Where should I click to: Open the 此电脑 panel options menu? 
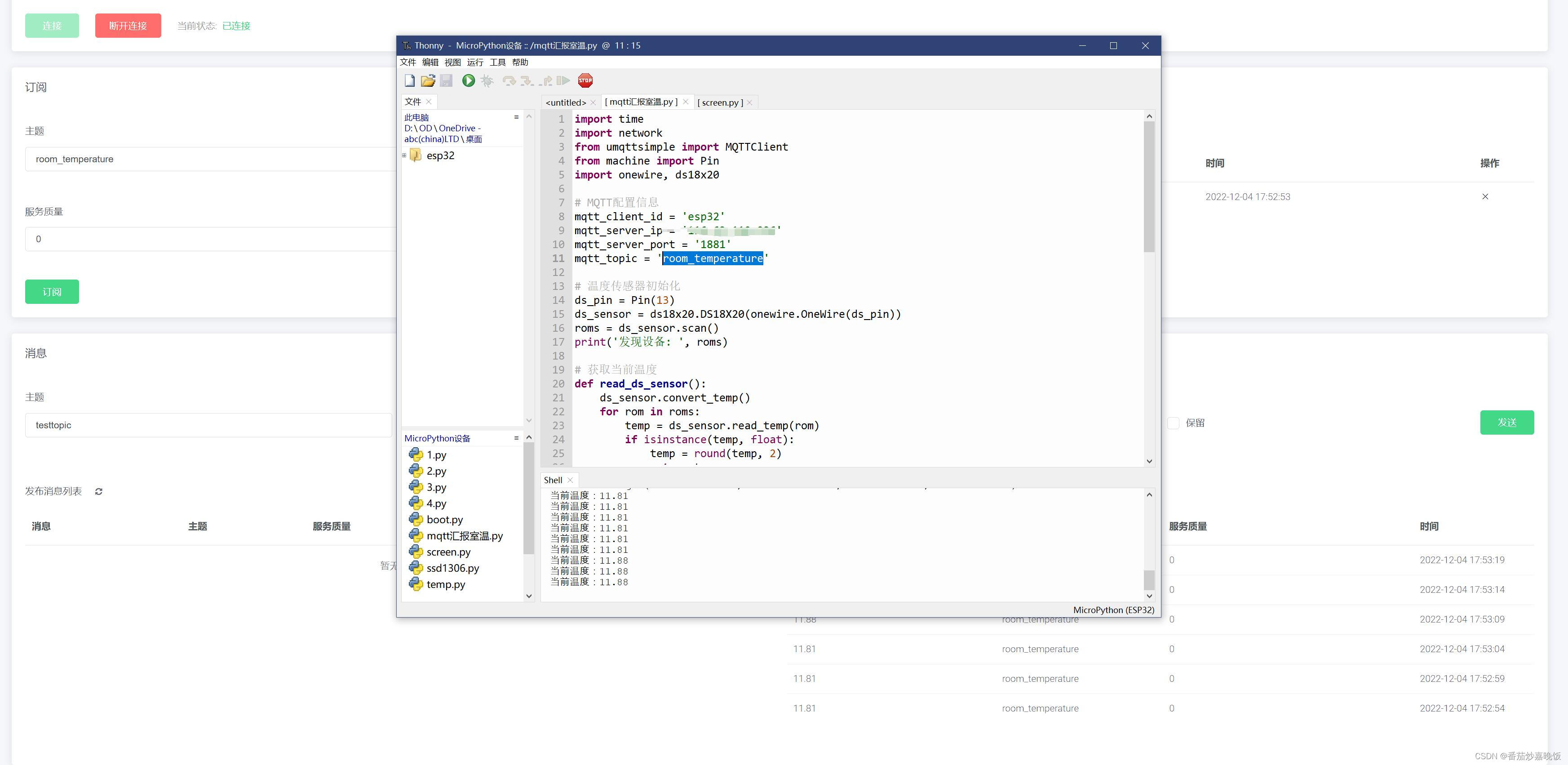point(516,117)
